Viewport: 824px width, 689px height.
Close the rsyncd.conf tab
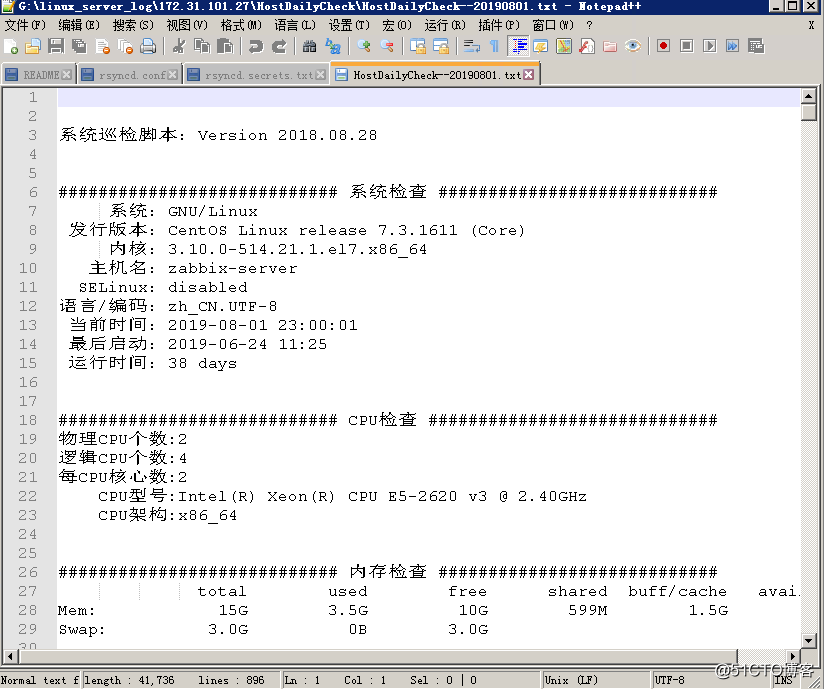pyautogui.click(x=172, y=75)
